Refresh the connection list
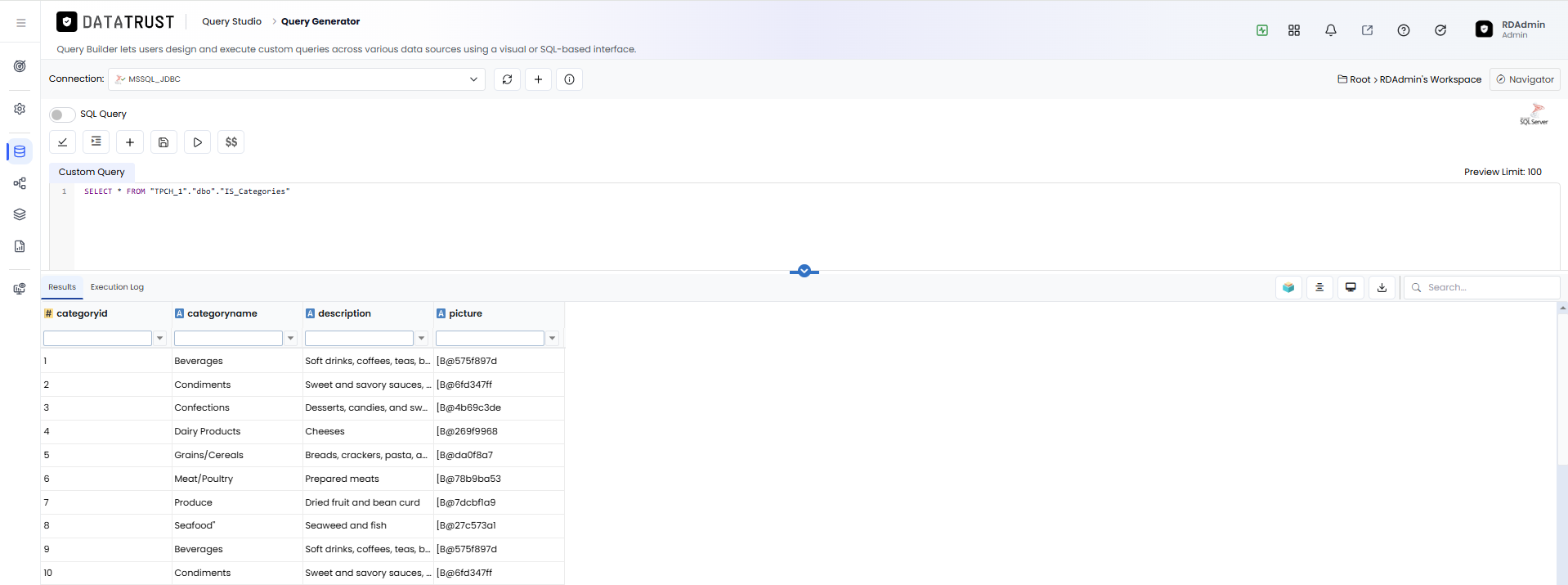Image resolution: width=1568 pixels, height=585 pixels. 507,79
